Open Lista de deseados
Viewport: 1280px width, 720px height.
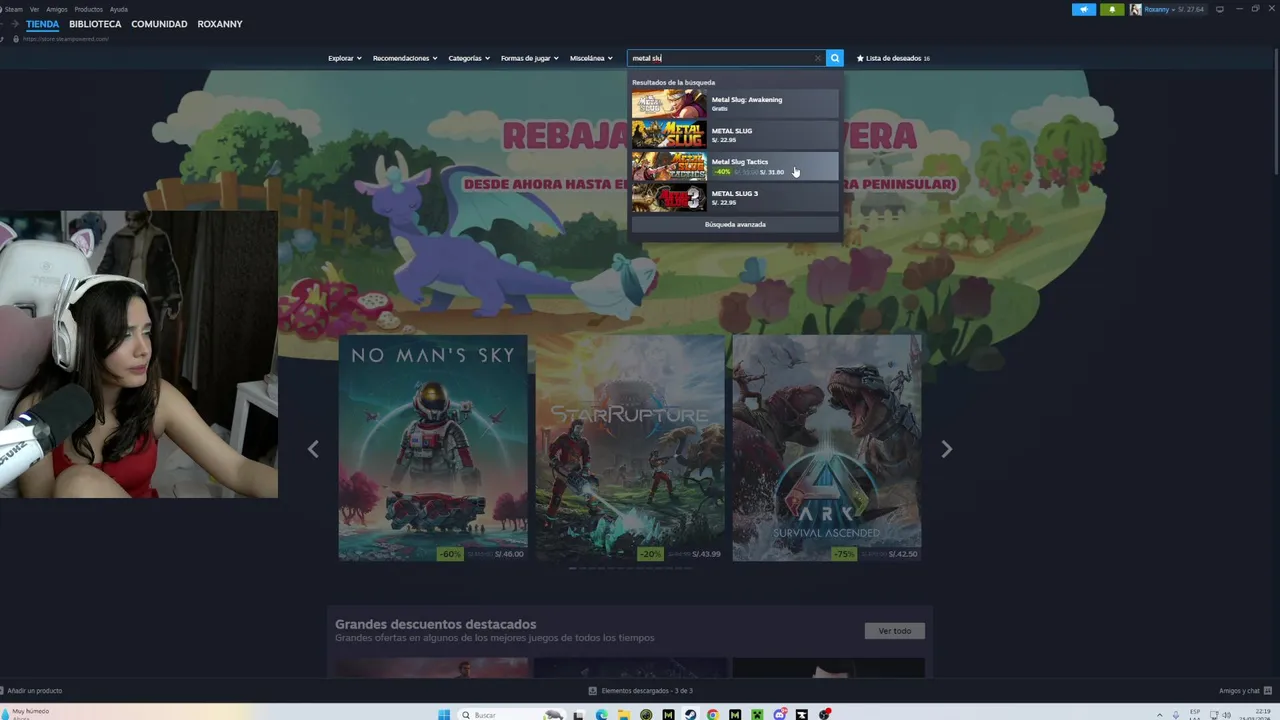coord(893,58)
